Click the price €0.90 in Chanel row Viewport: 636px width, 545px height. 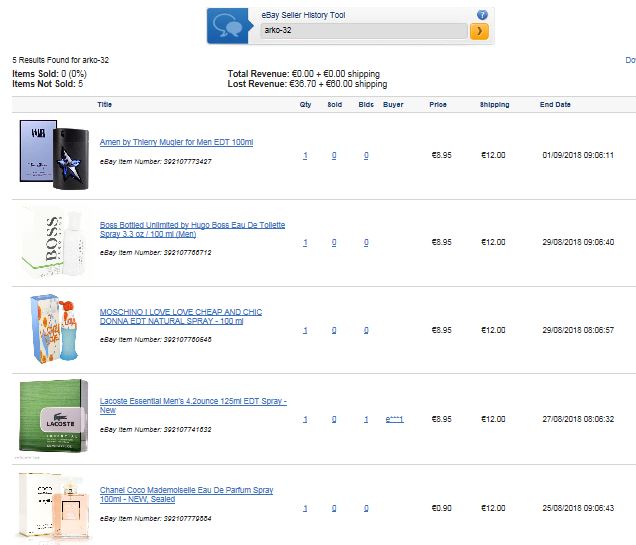click(x=441, y=508)
